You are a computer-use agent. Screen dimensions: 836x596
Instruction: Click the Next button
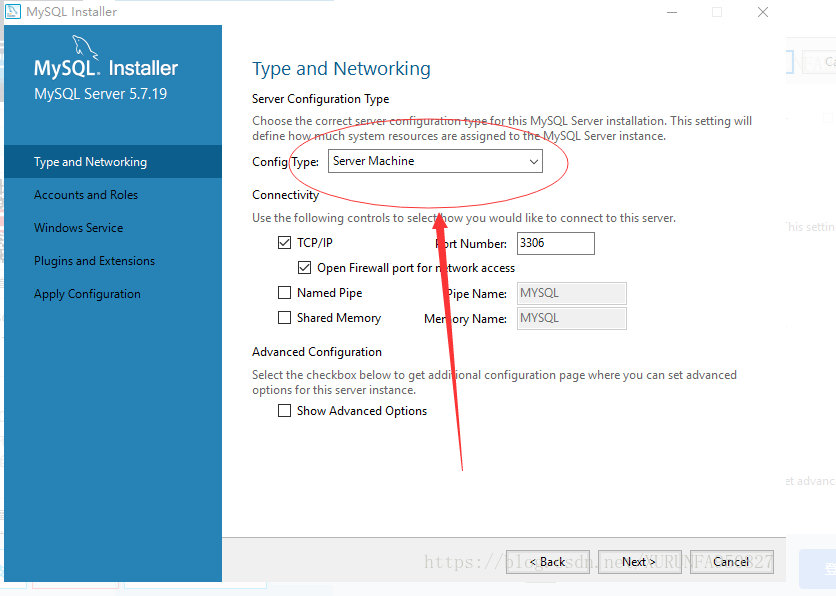[x=639, y=562]
